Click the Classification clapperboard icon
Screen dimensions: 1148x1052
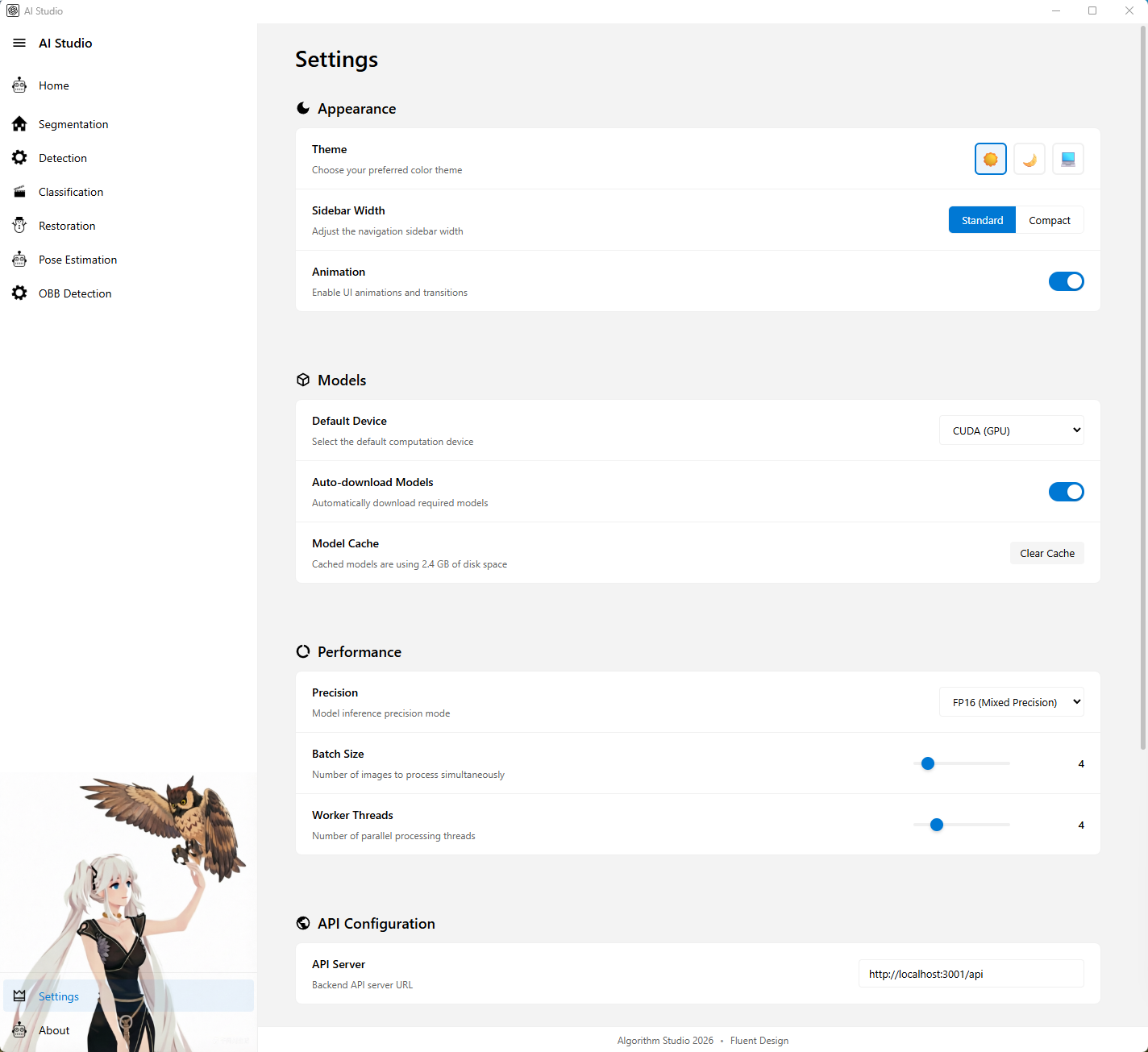tap(19, 192)
